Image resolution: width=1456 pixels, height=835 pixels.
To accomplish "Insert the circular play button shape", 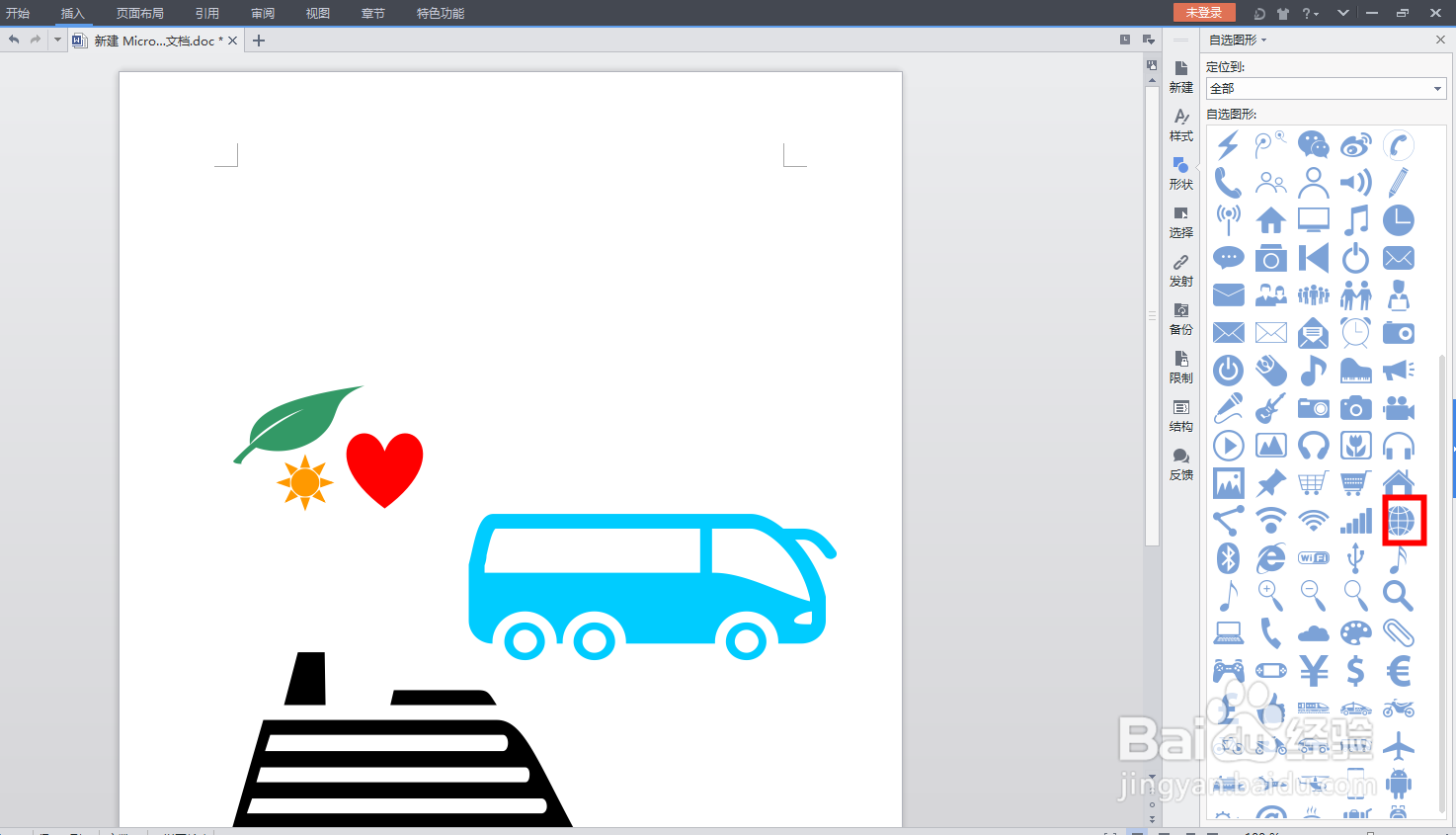I will tap(1228, 446).
